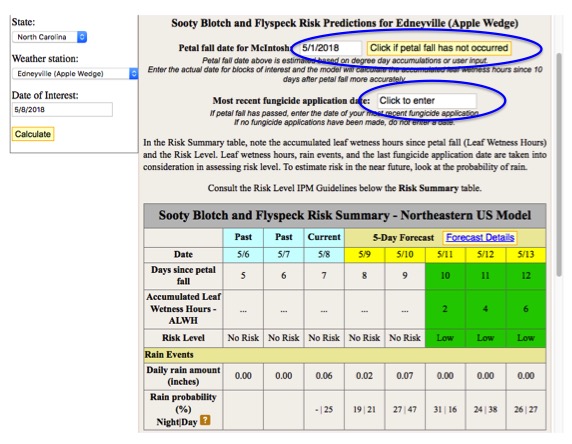This screenshot has height=444, width=572.
Task: Click the fungicide application date 'Click to enter' field
Action: [426, 100]
